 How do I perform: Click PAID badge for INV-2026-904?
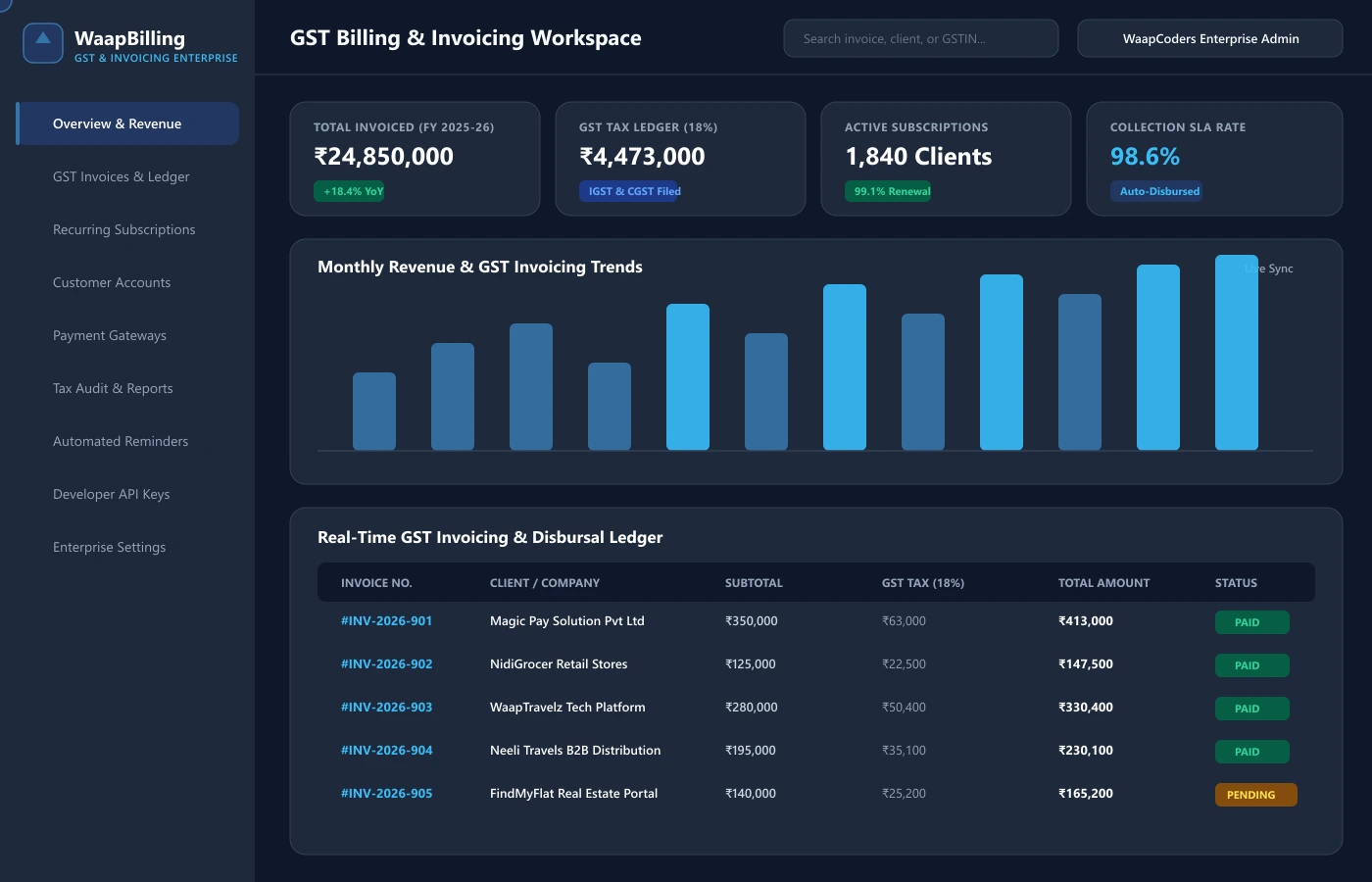[x=1252, y=752]
